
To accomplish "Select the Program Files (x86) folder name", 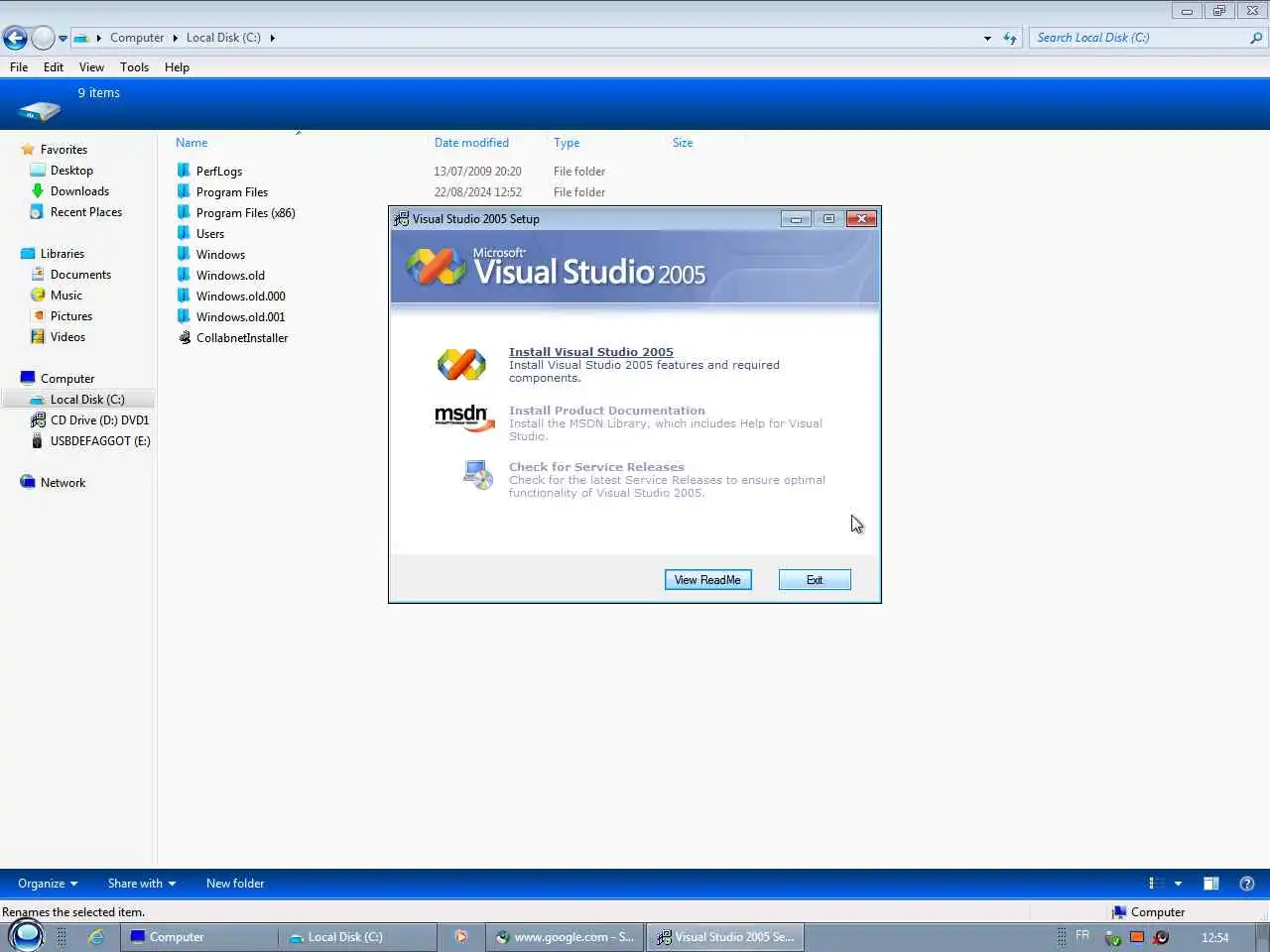I will point(246,213).
